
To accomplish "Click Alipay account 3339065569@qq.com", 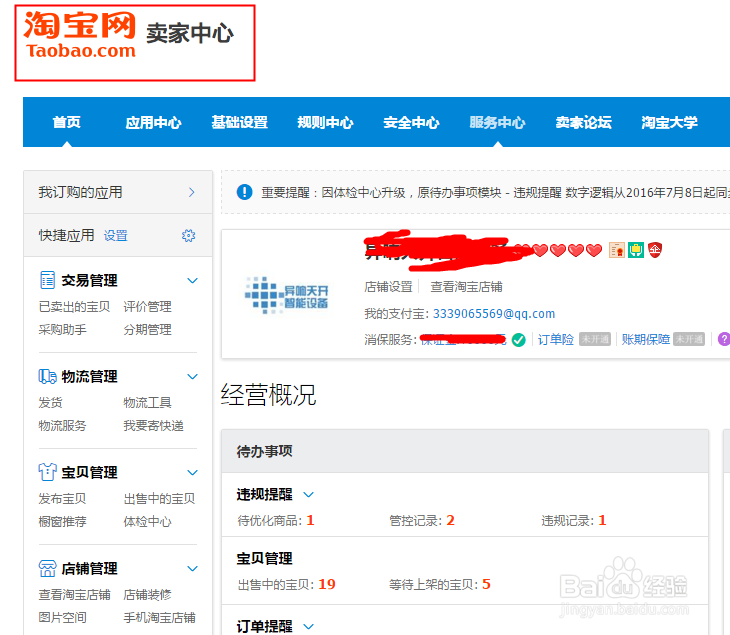I will pyautogui.click(x=494, y=314).
